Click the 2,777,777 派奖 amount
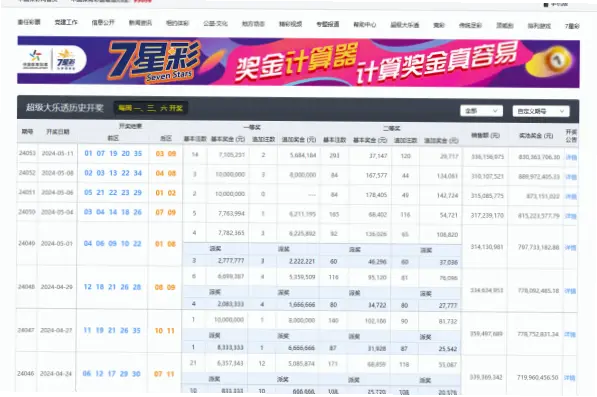The width and height of the screenshot is (597, 397). (231, 261)
